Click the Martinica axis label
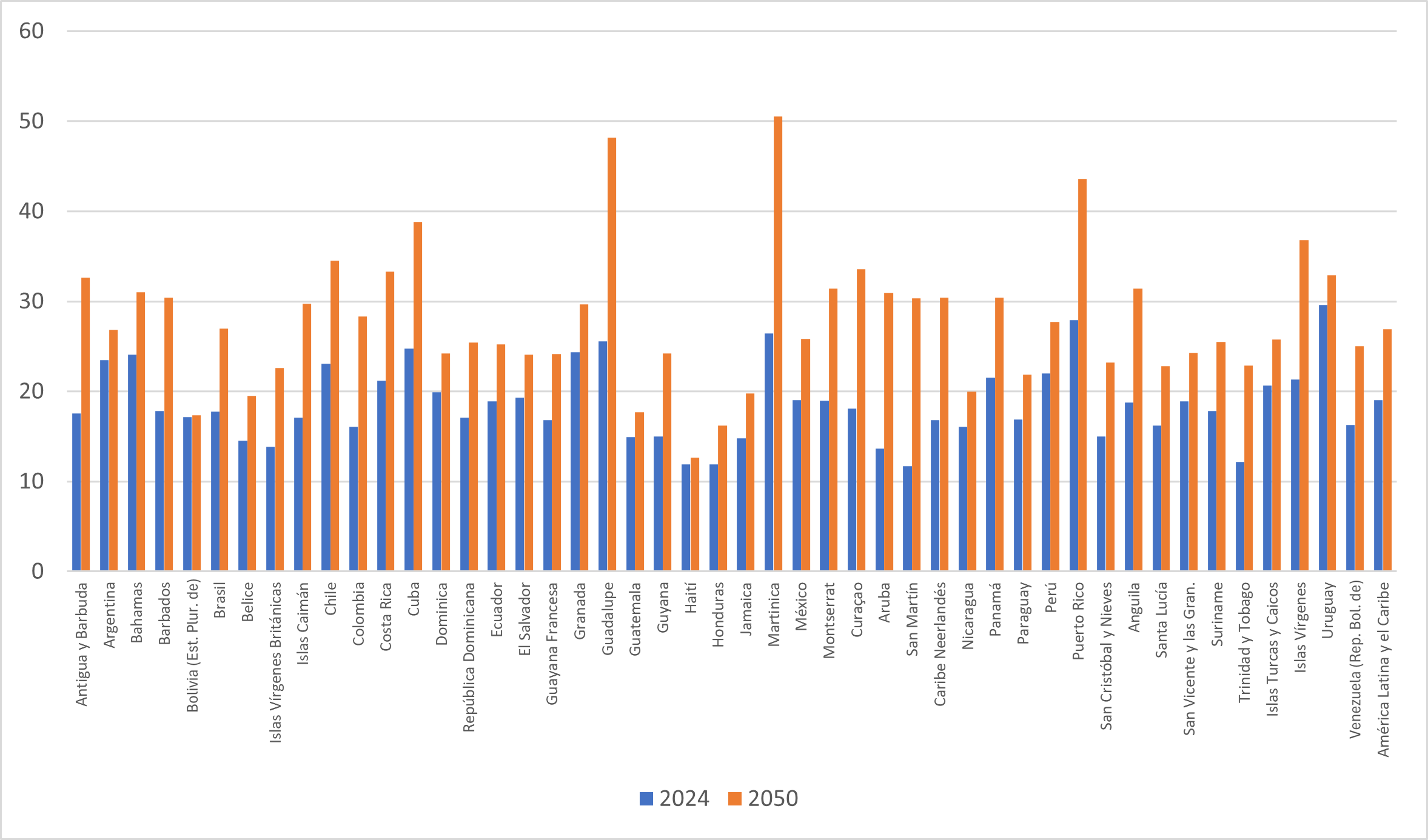1428x840 pixels. point(774,615)
